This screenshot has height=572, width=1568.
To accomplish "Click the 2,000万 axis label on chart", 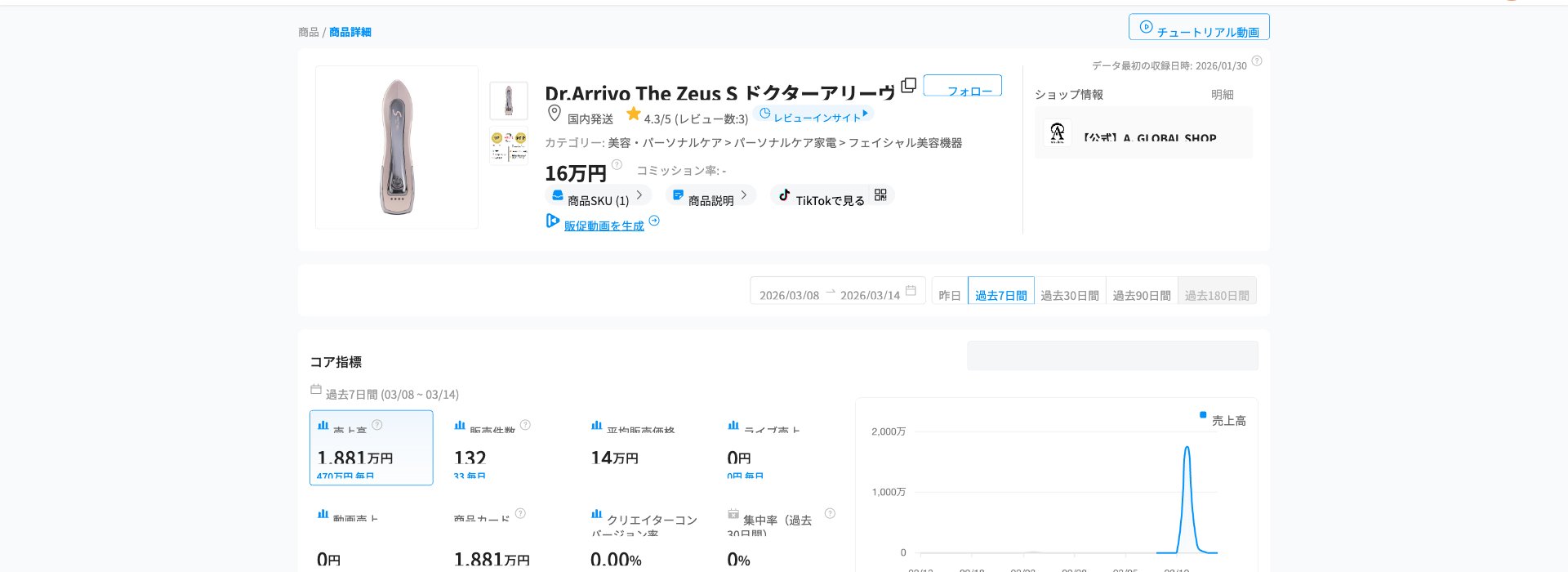I will click(x=889, y=431).
